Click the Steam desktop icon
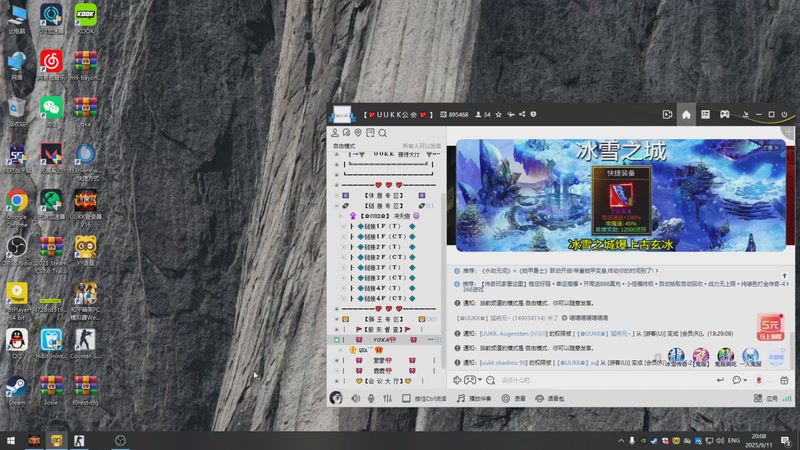 click(16, 391)
